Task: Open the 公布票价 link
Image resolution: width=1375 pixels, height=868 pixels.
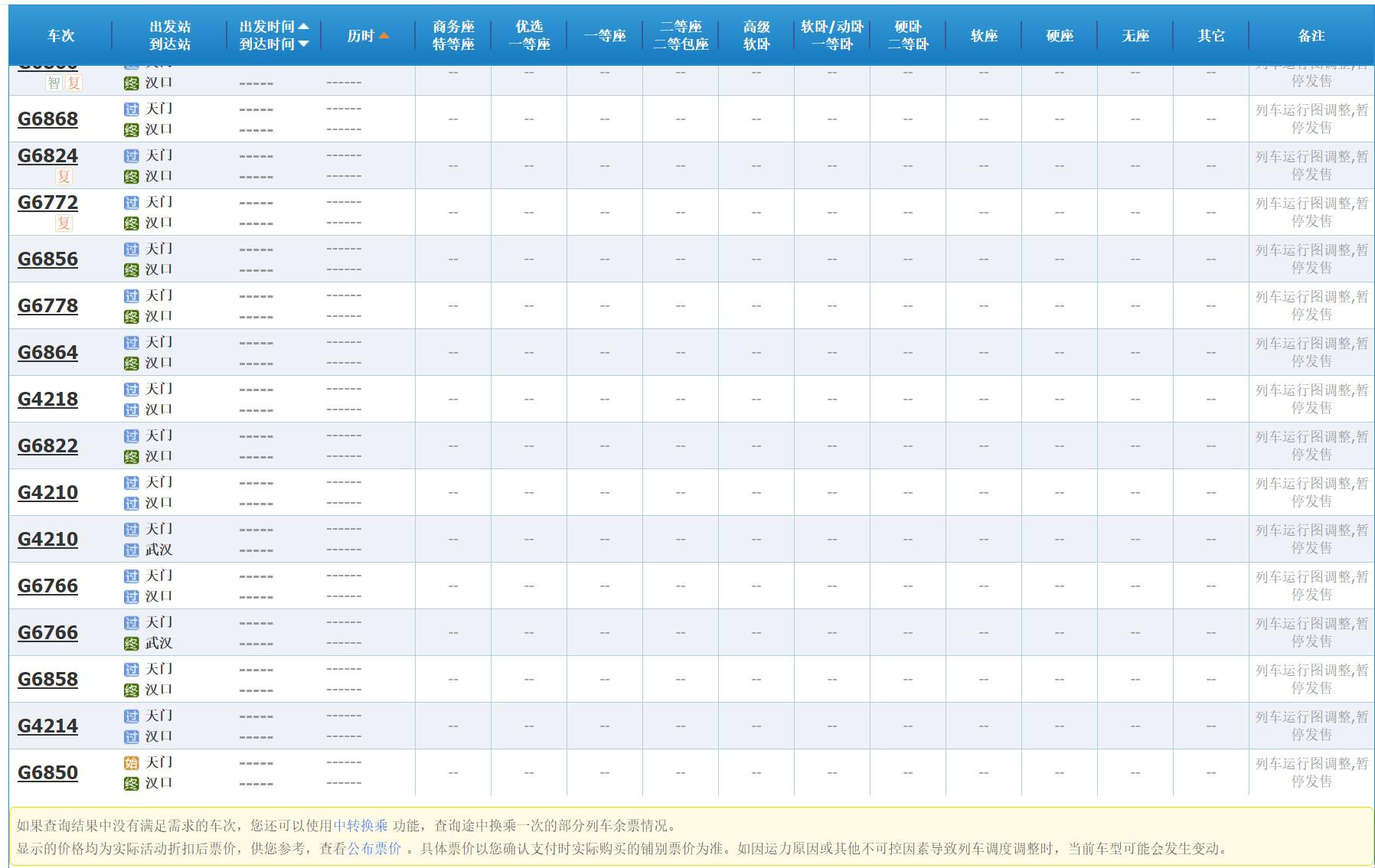Action: point(374,849)
